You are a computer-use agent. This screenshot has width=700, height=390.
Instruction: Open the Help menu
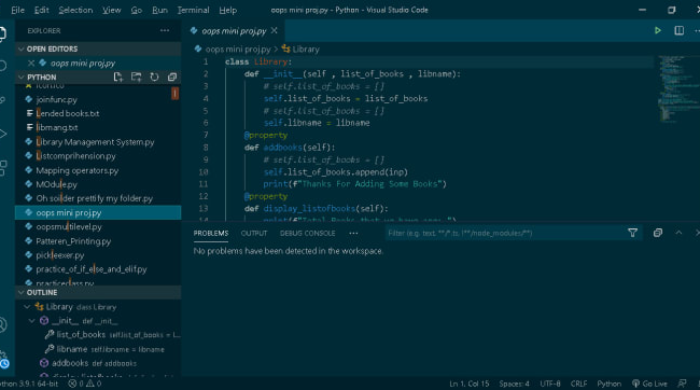tap(228, 10)
